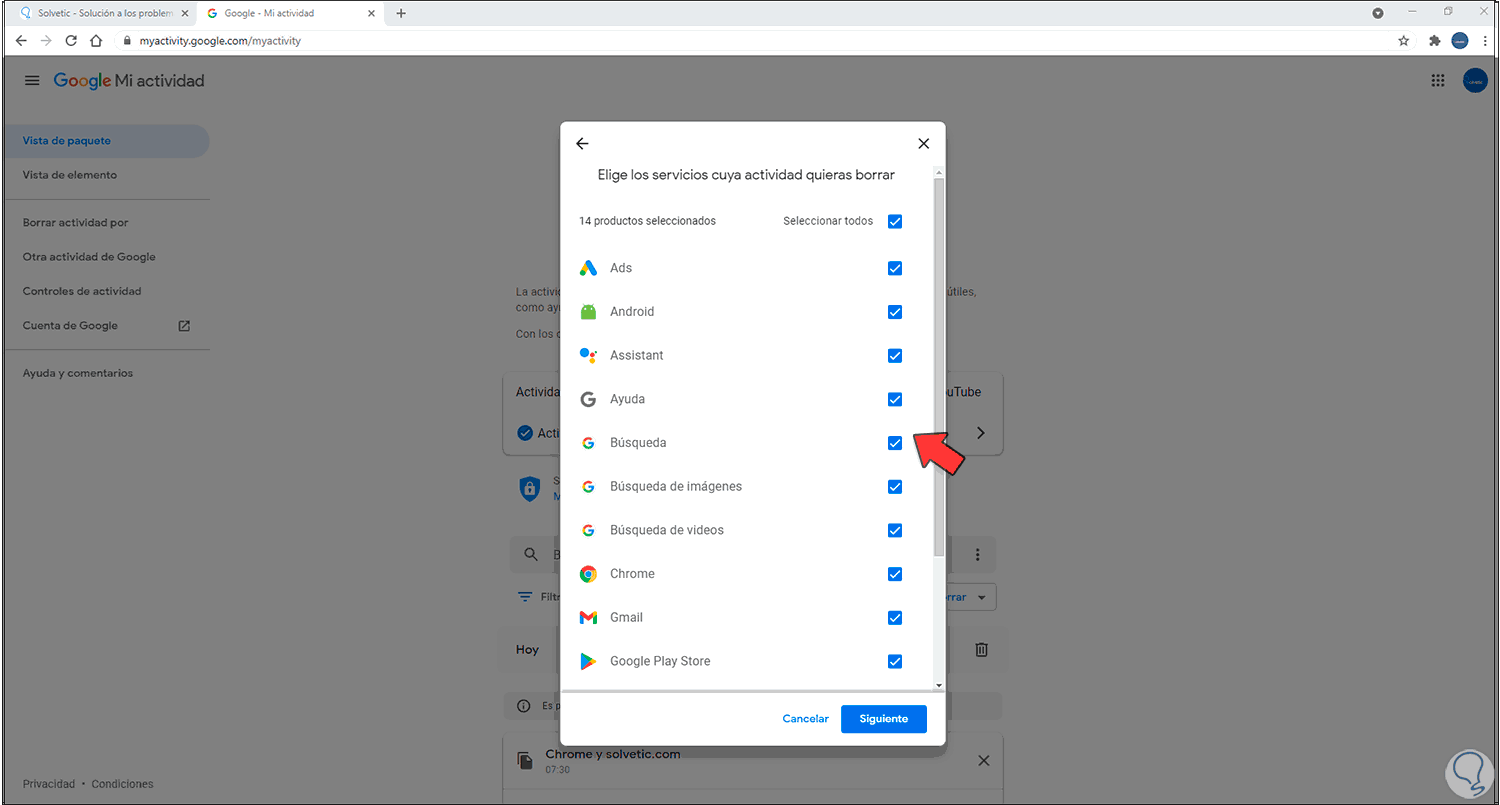This screenshot has width=1500, height=805.
Task: Switch to the Solvetic browser tab
Action: pyautogui.click(x=103, y=13)
